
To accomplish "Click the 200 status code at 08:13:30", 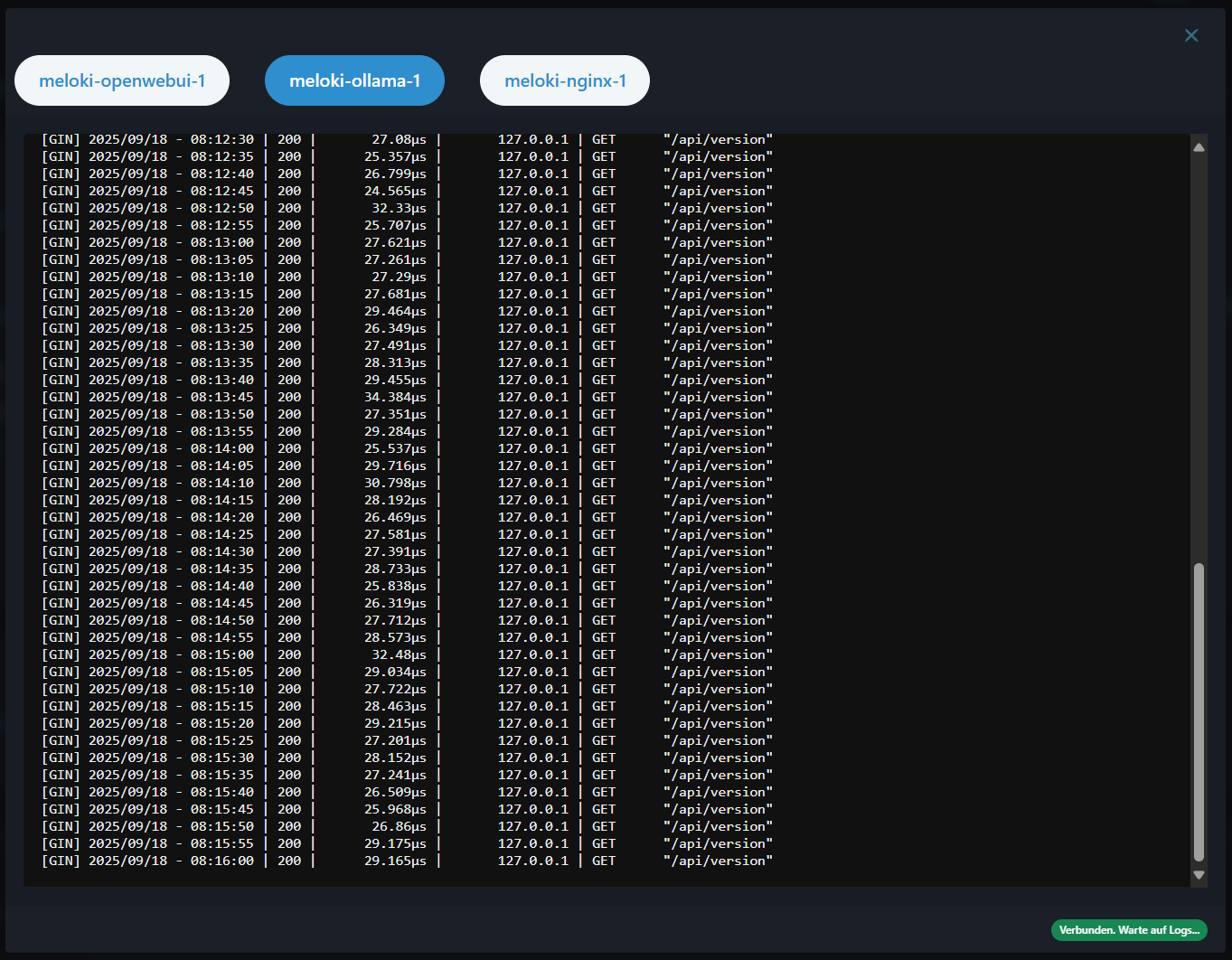I will tap(289, 345).
